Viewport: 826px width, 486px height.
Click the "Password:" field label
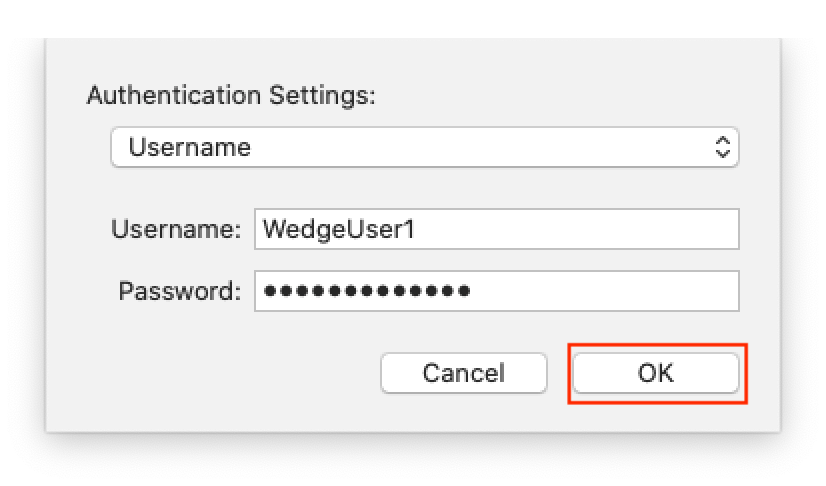click(180, 291)
